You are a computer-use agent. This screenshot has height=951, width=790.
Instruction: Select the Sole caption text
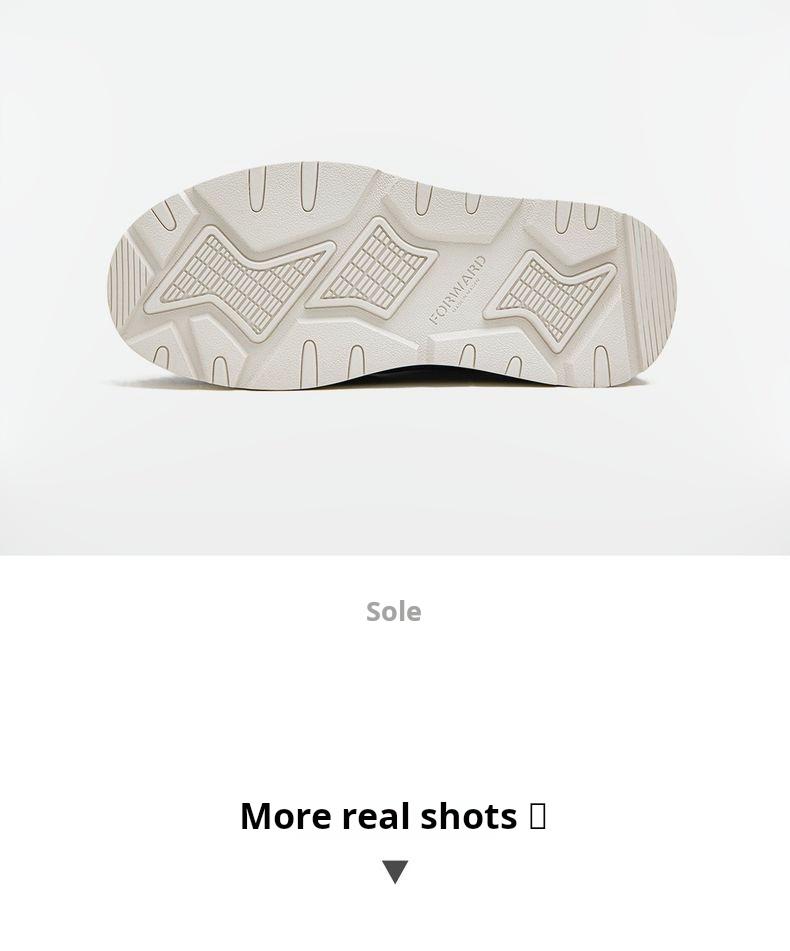pos(393,611)
